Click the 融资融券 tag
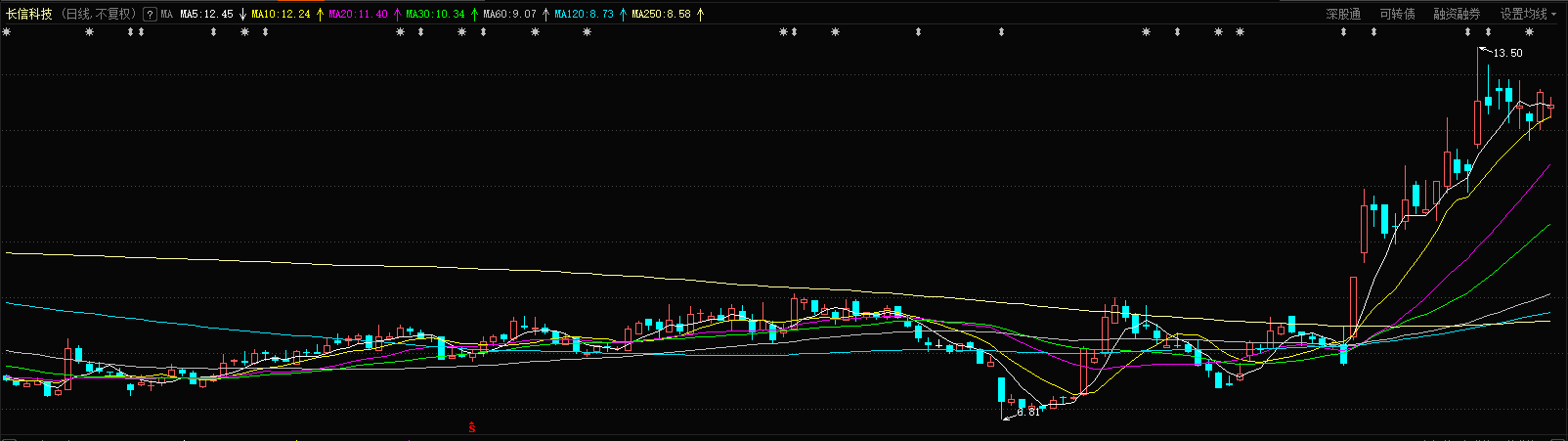The image size is (1568, 441). tap(1457, 14)
